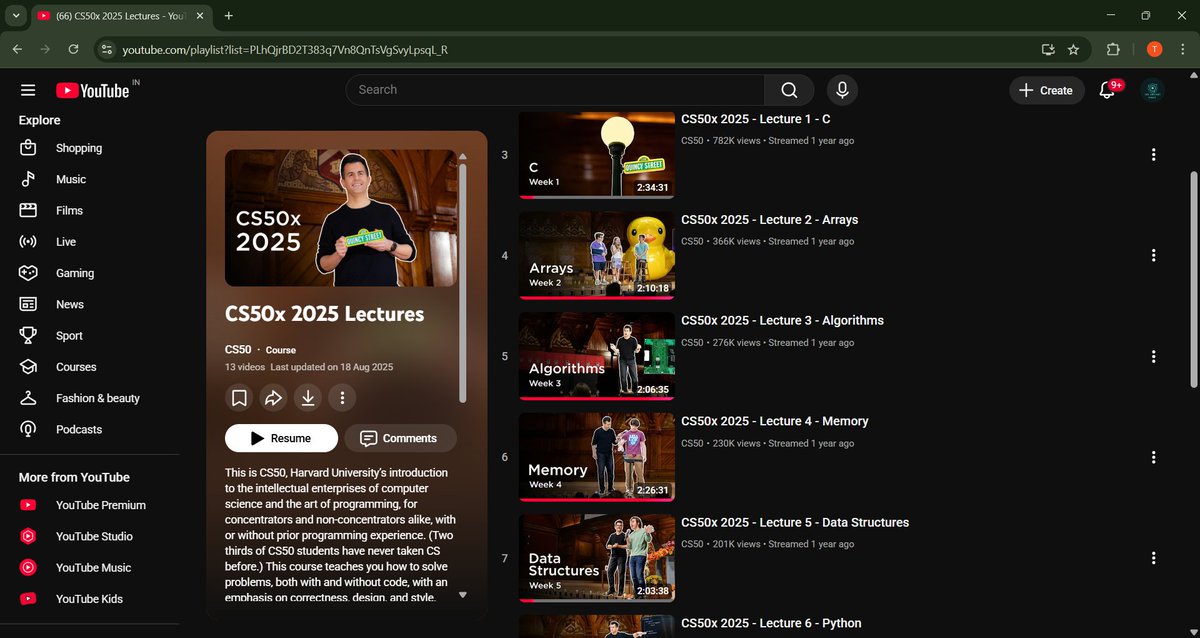This screenshot has width=1200, height=638.
Task: Open video title Lecture 1 - C
Action: (755, 119)
